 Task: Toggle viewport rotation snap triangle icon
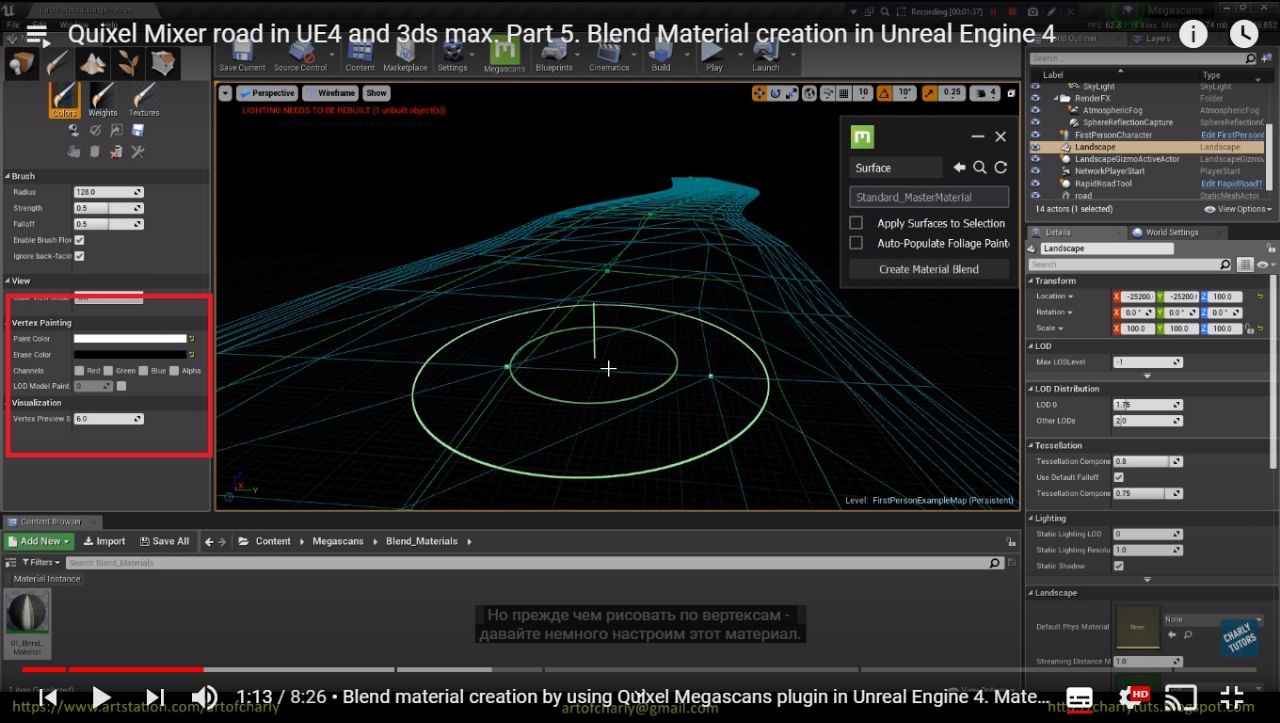click(x=884, y=93)
